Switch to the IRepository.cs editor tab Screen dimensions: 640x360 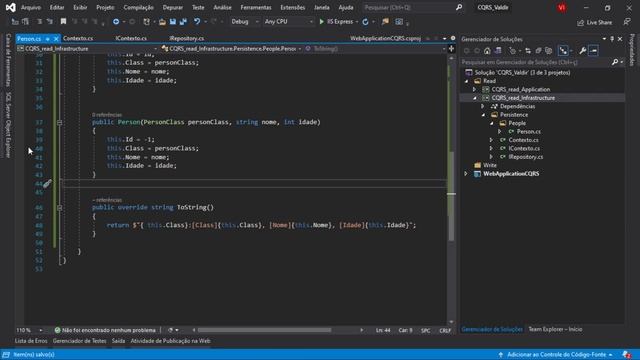[187, 38]
